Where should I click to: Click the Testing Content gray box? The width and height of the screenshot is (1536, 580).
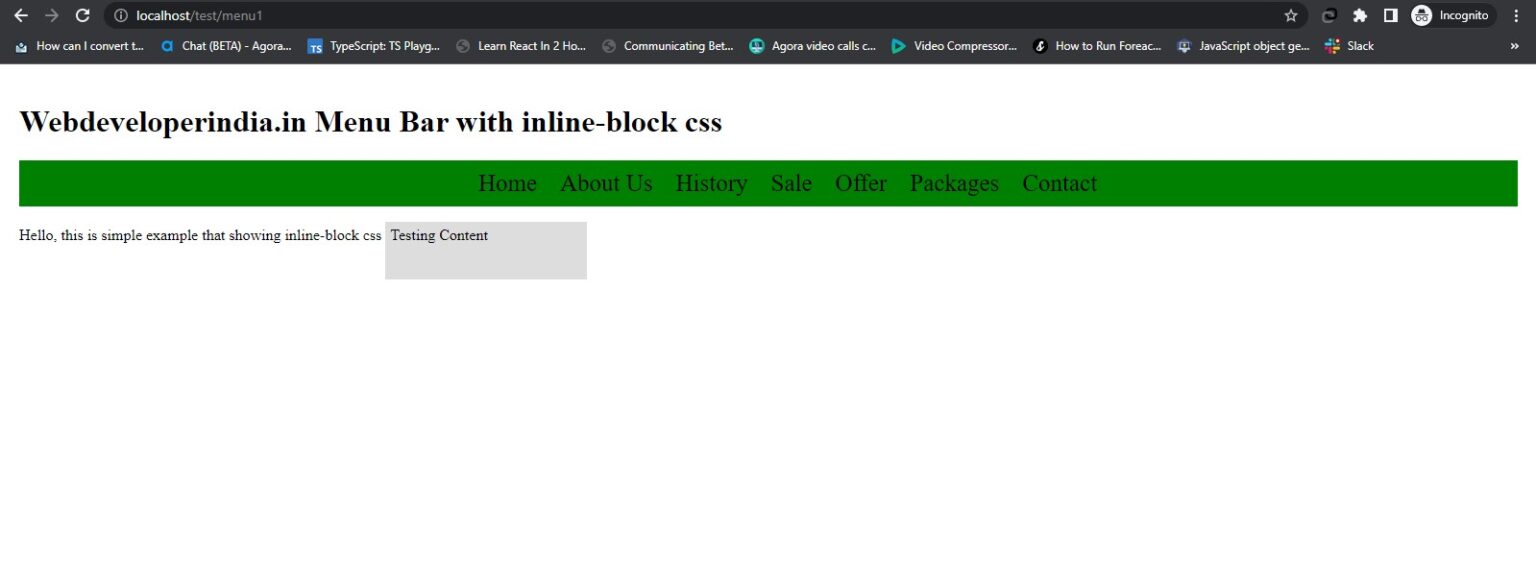tap(485, 250)
